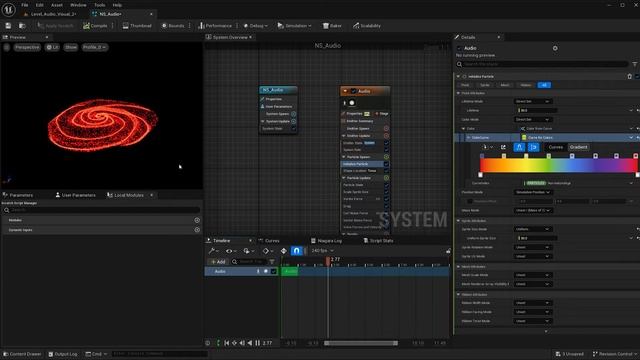Click the Baker toolbar button
This screenshot has width=640, height=360.
(332, 26)
